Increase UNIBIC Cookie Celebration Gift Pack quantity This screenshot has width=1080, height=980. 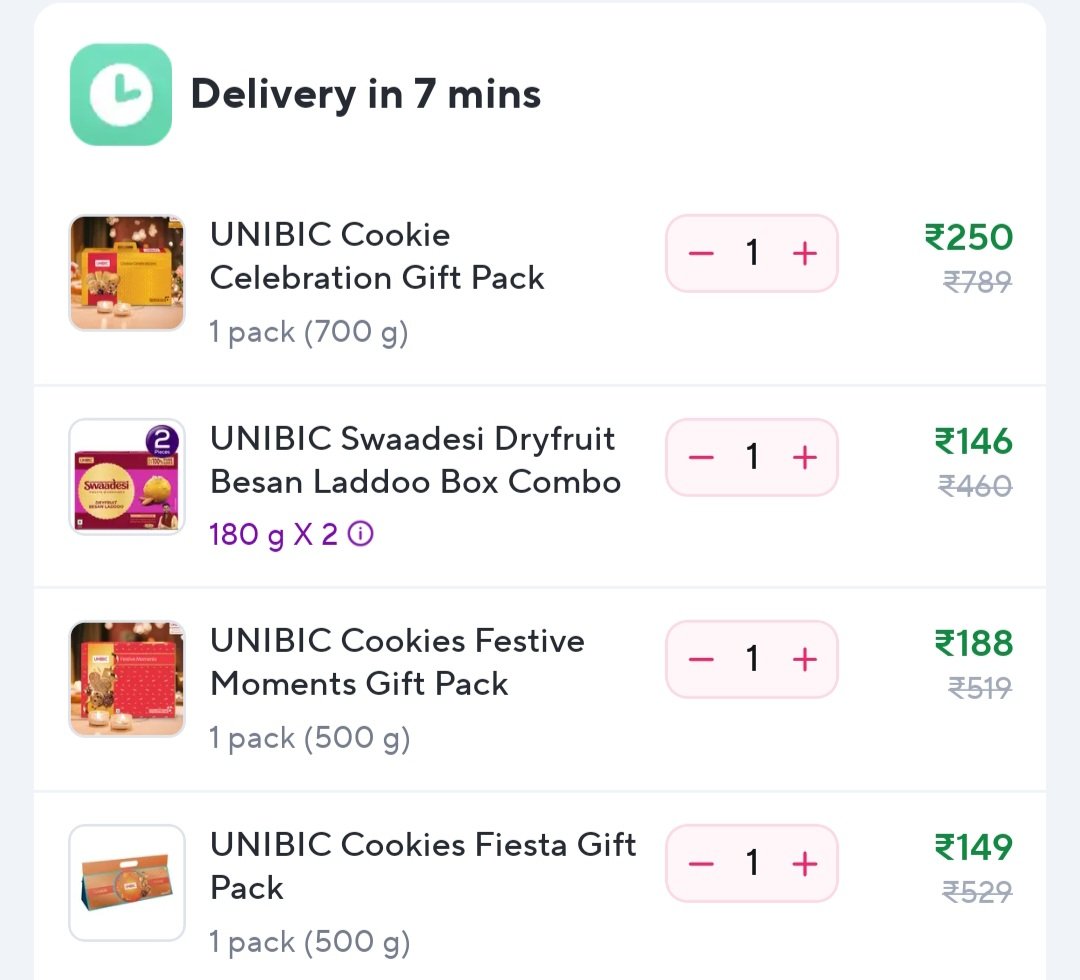[805, 254]
